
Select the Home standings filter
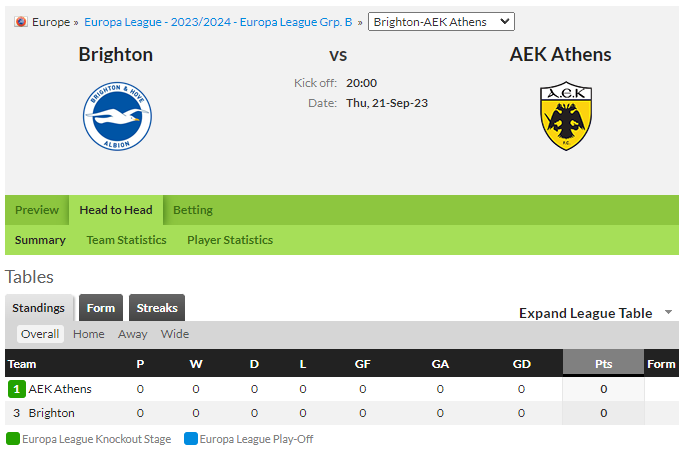coord(89,334)
